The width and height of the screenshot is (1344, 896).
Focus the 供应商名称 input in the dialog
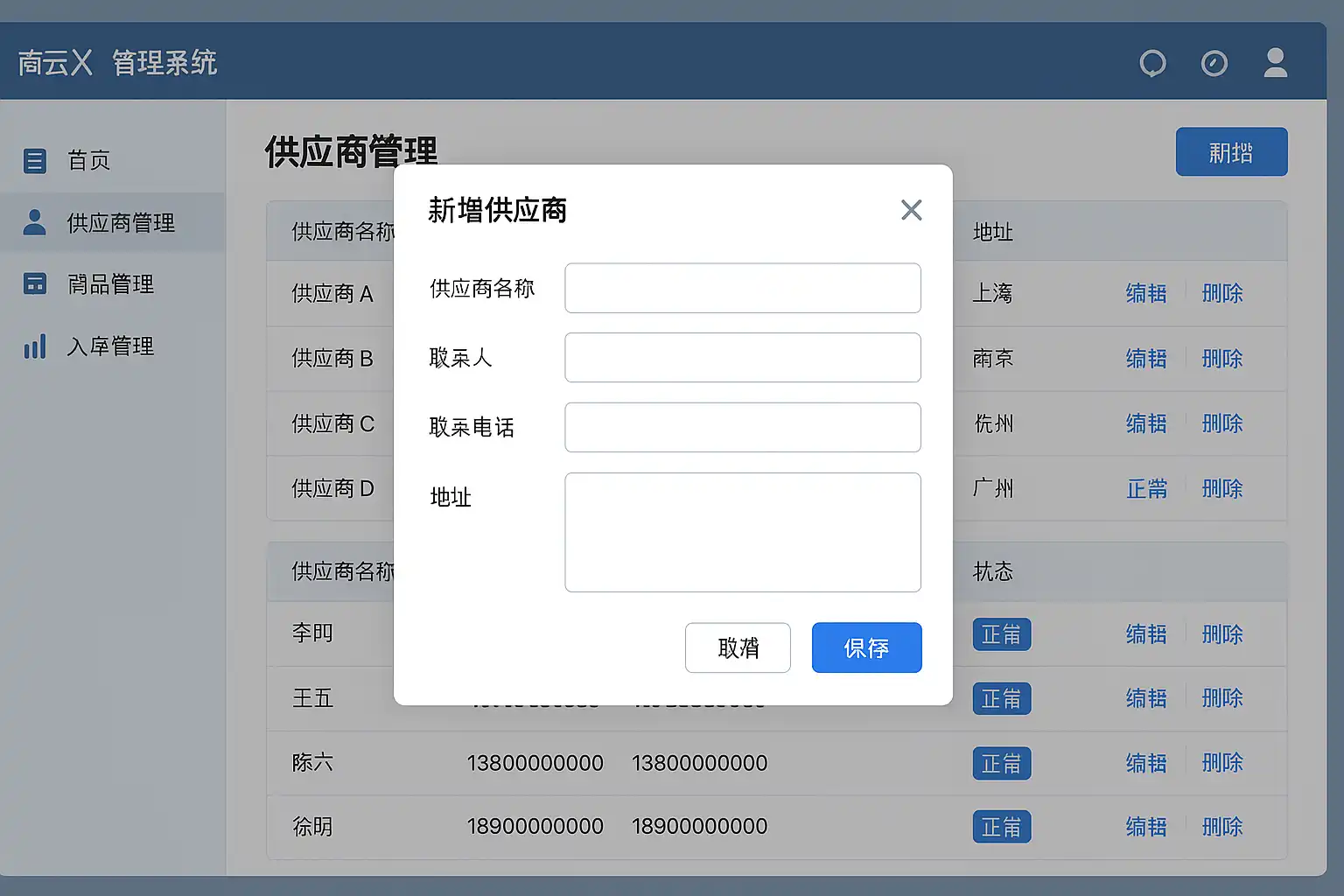point(743,288)
